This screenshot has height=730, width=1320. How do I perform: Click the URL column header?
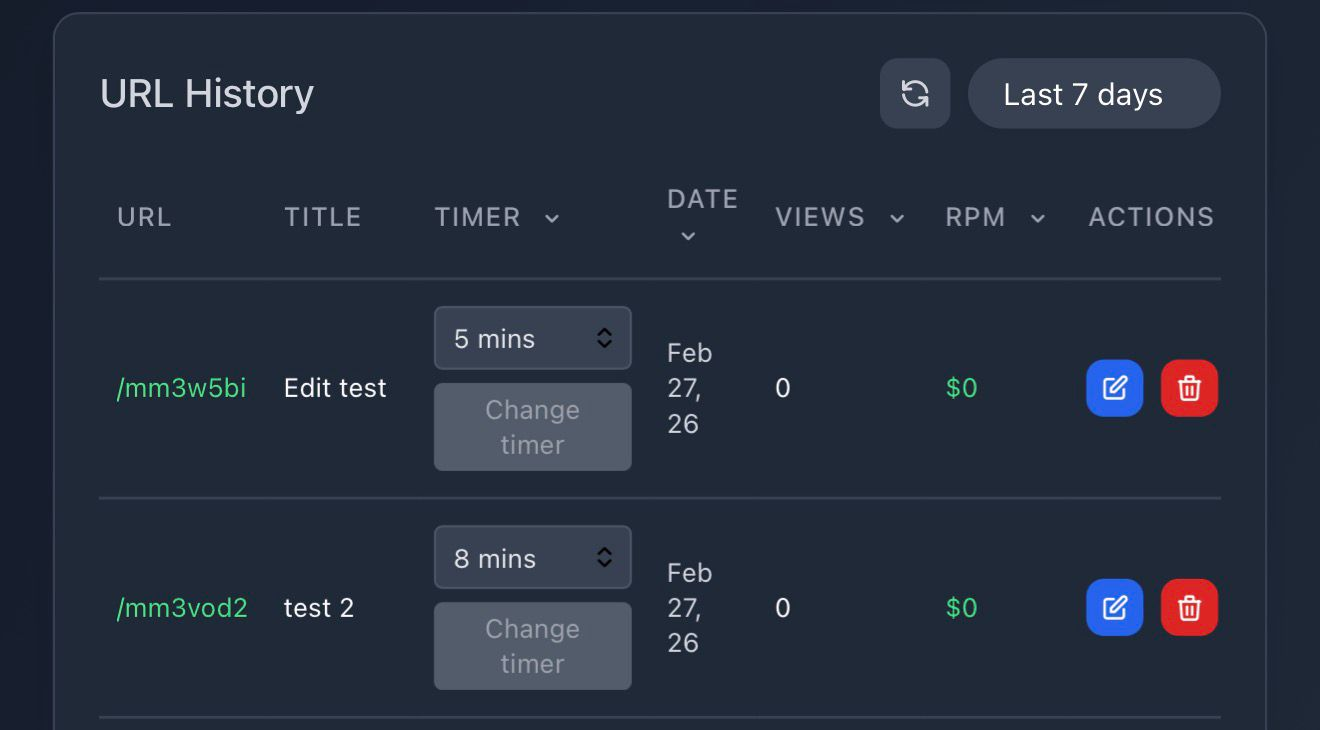(x=144, y=217)
